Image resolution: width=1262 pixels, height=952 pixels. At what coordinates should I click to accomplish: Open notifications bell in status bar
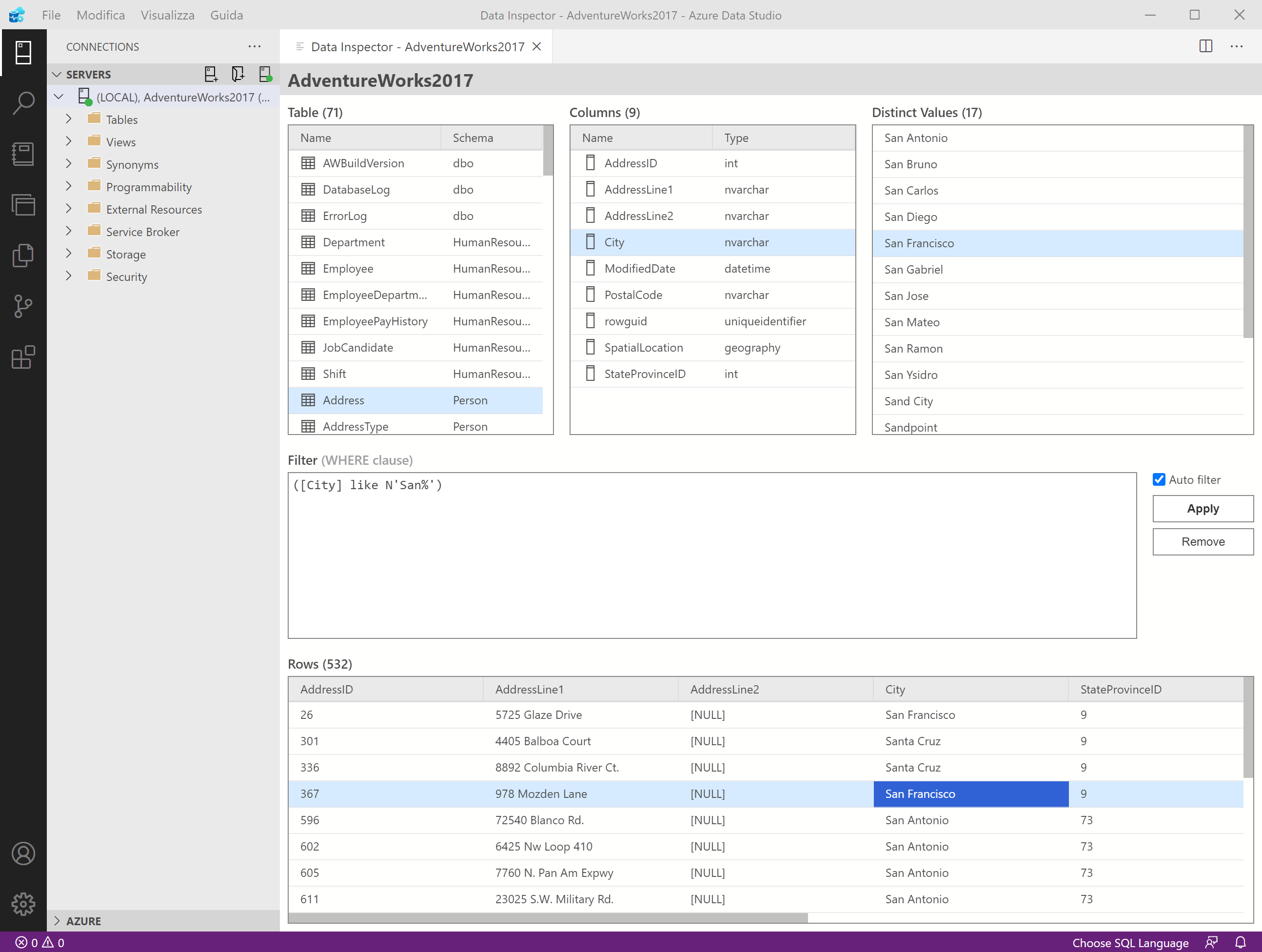1241,942
